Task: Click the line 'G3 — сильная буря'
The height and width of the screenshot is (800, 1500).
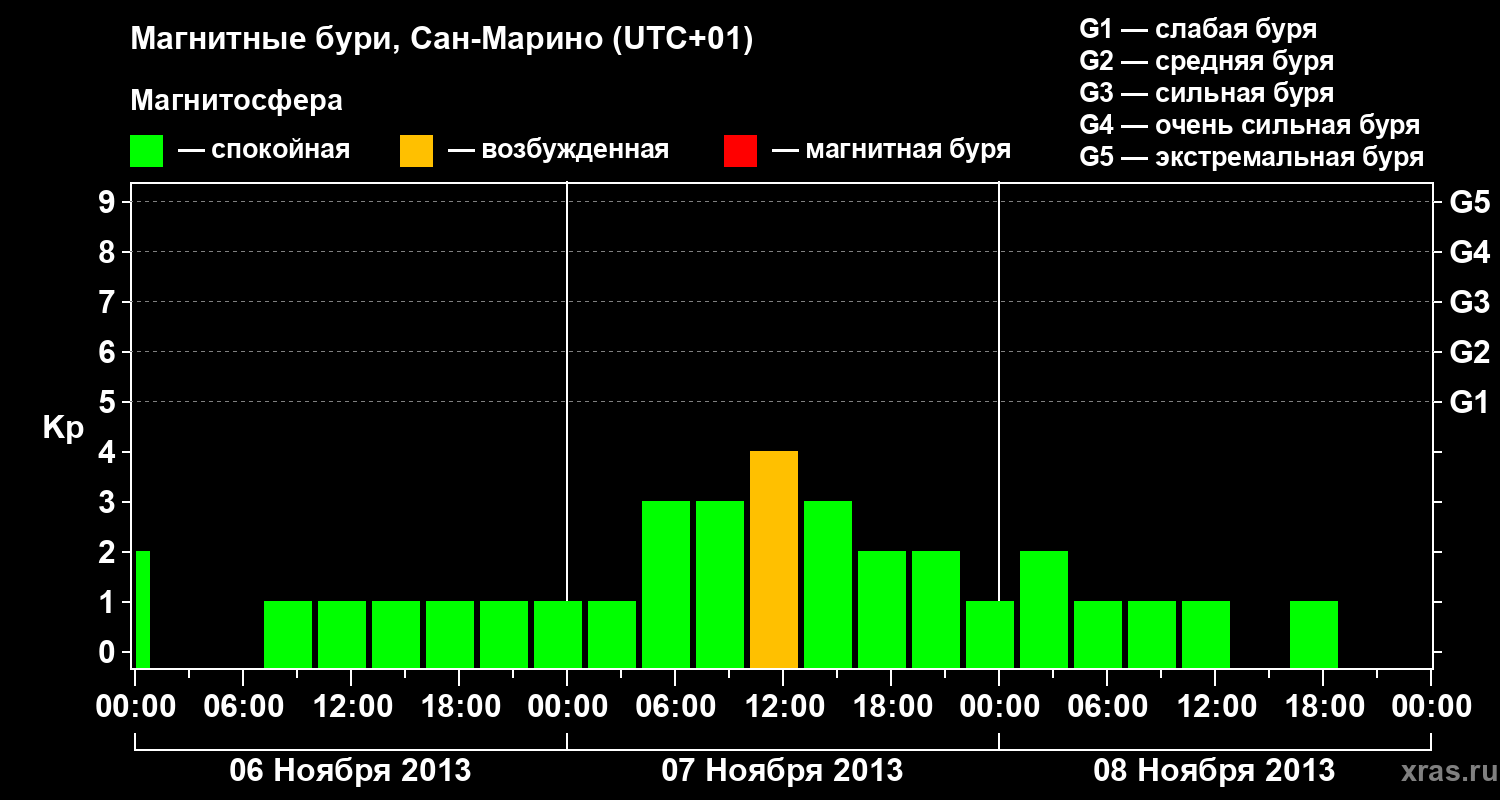Action: tap(1207, 93)
